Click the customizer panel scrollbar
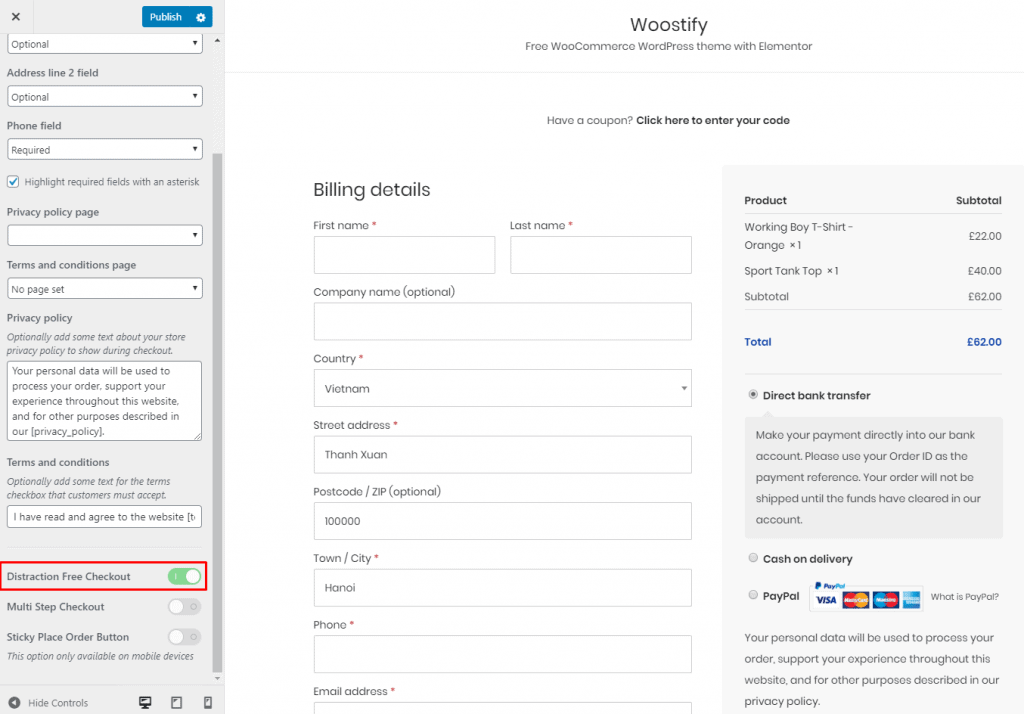1024x714 pixels. click(217, 413)
